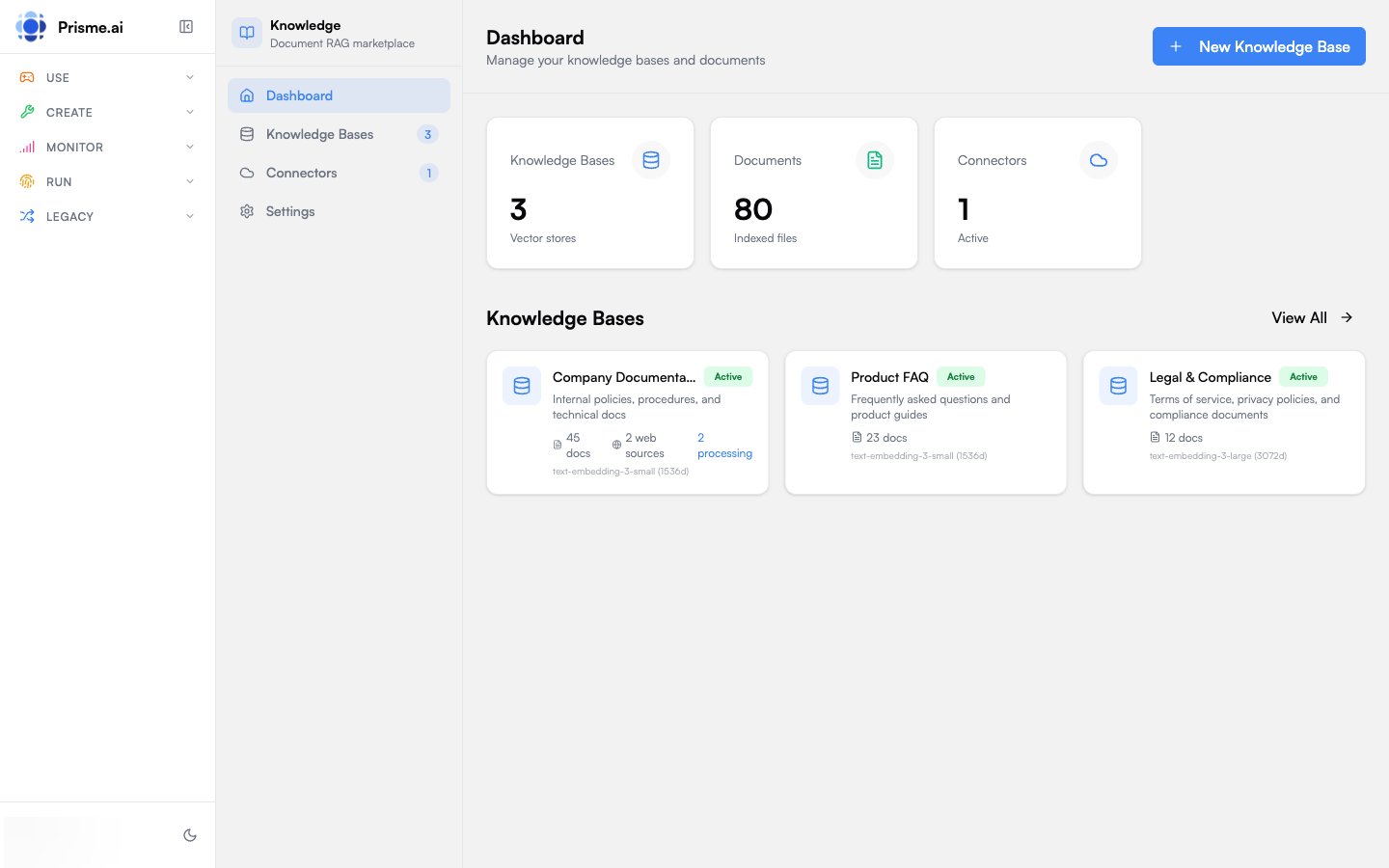The image size is (1389, 868).
Task: Click the MONITOR bar chart icon
Action: pyautogui.click(x=27, y=147)
